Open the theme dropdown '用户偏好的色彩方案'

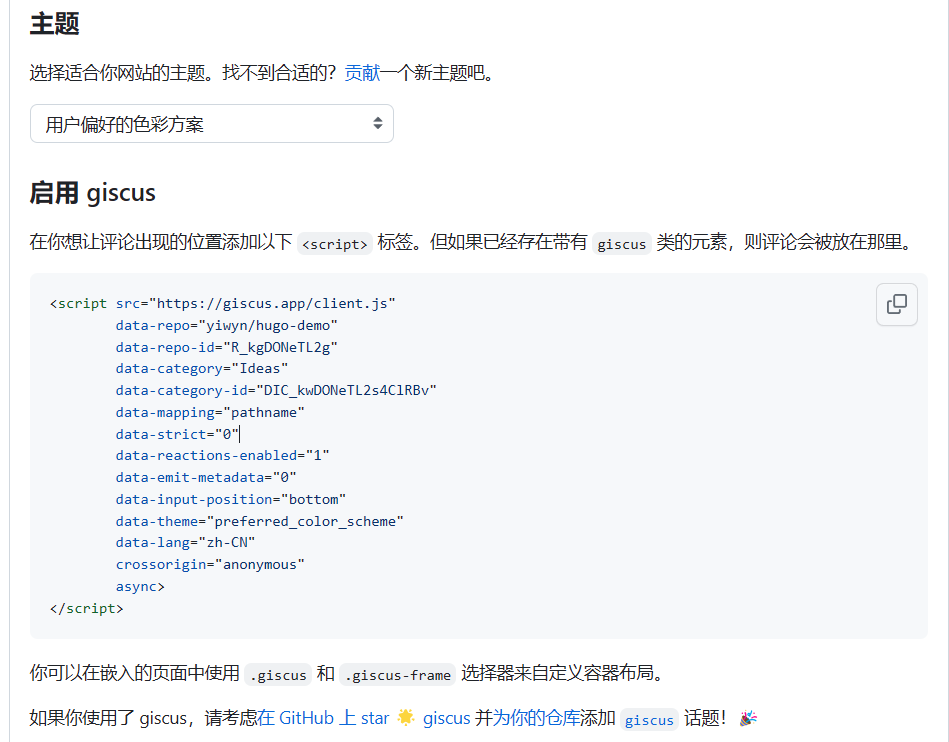[212, 123]
